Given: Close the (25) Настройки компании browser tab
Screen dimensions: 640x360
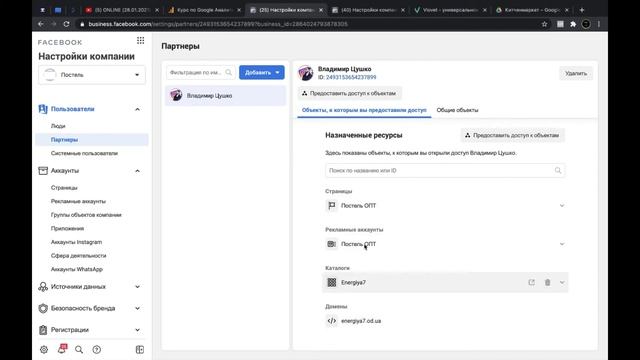Looking at the screenshot, I should 321,10.
